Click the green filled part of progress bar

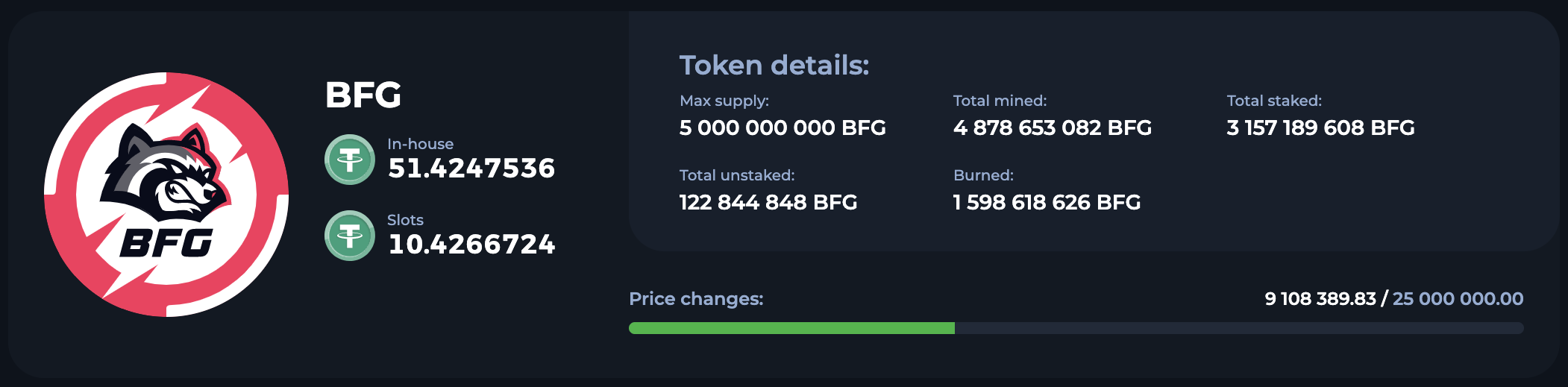791,328
